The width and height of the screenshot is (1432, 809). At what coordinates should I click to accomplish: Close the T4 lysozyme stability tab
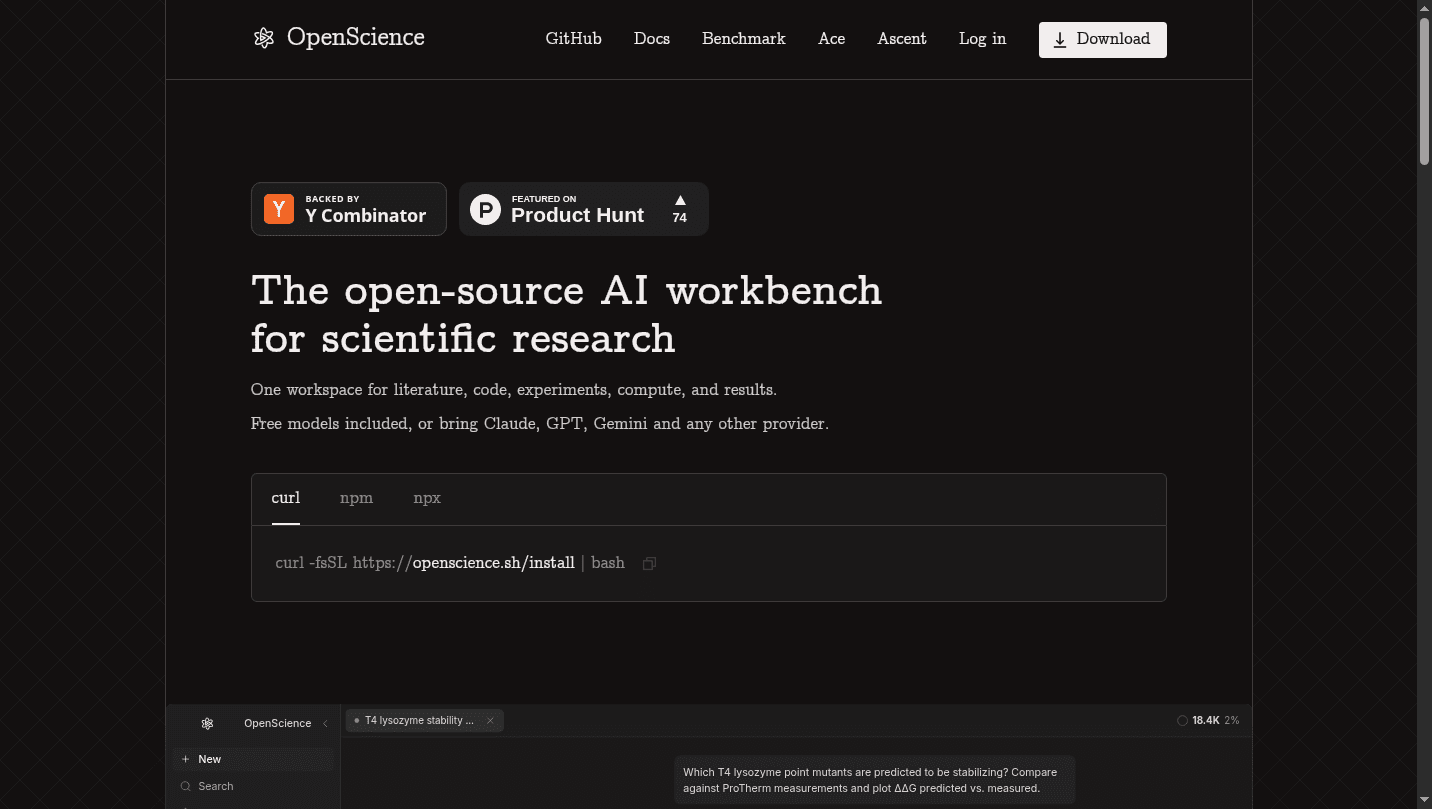tap(490, 720)
